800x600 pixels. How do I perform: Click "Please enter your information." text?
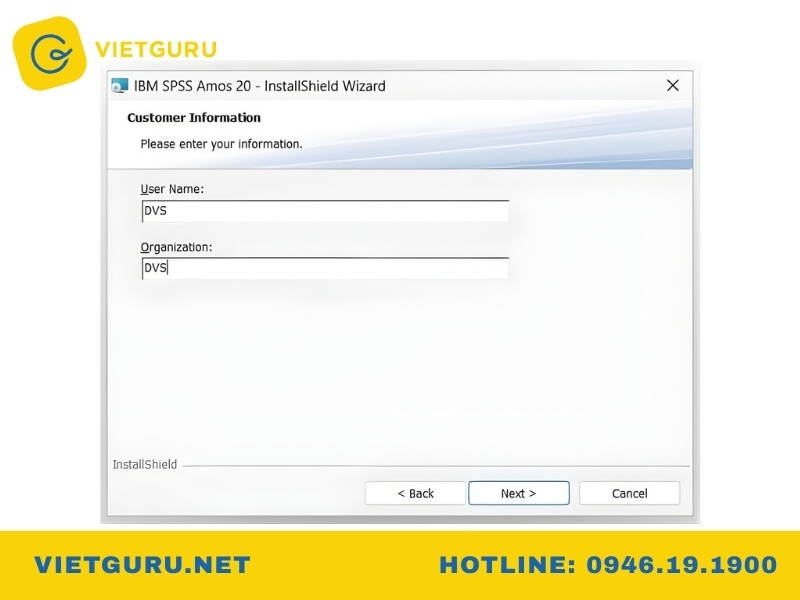click(x=221, y=144)
